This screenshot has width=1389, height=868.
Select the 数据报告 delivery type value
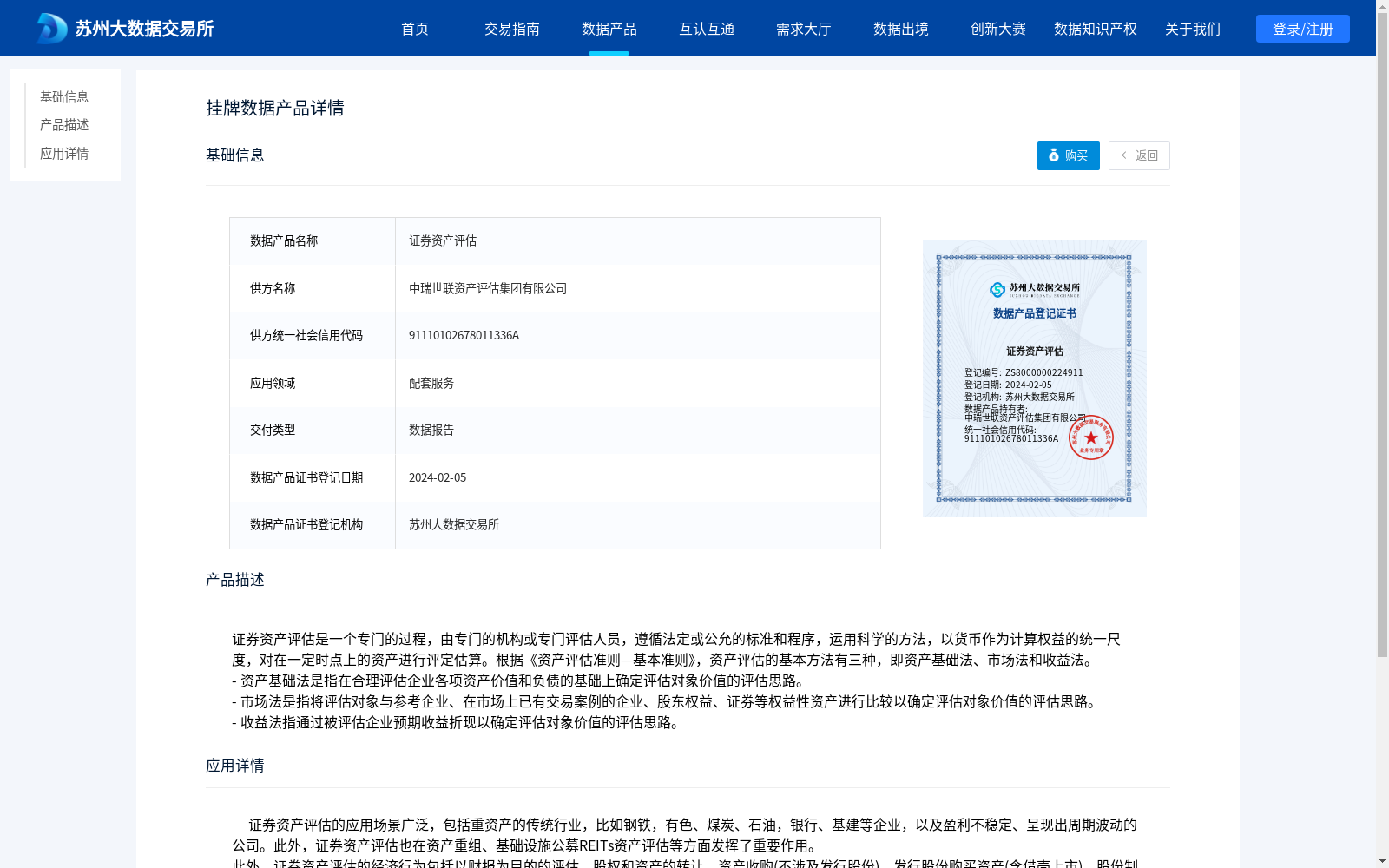tap(638, 431)
